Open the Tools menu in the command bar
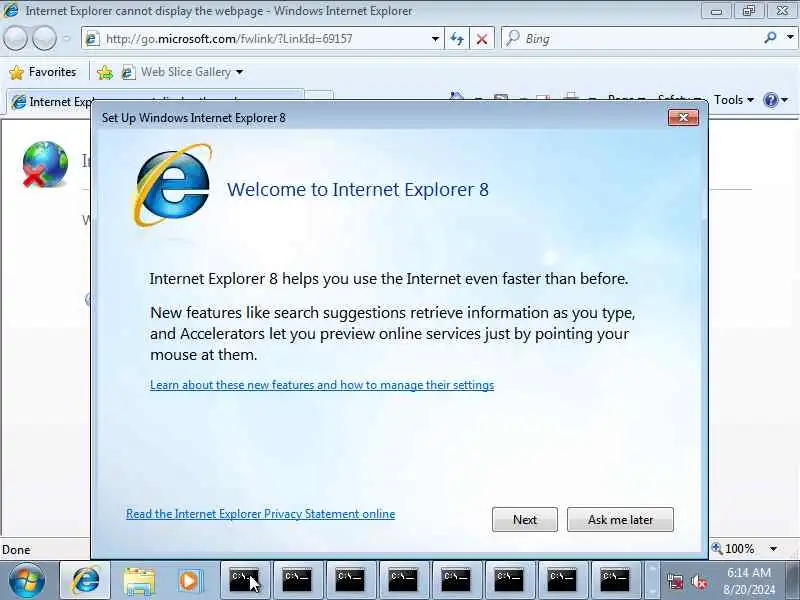Screen dimensions: 800x600 [x=734, y=99]
